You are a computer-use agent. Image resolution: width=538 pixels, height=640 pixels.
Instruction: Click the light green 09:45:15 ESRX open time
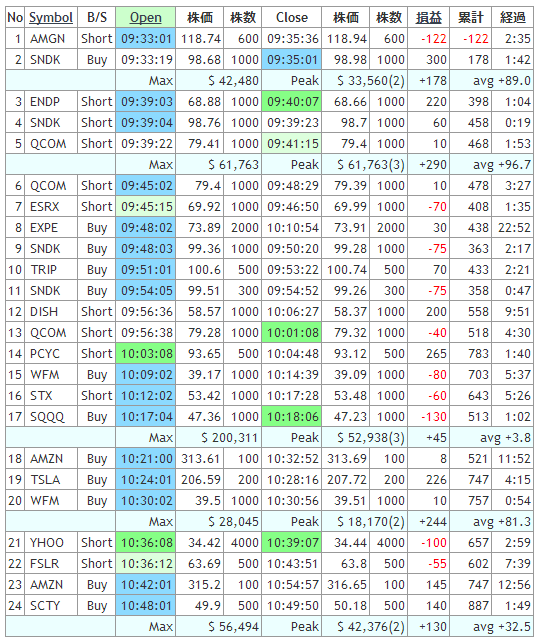click(146, 207)
